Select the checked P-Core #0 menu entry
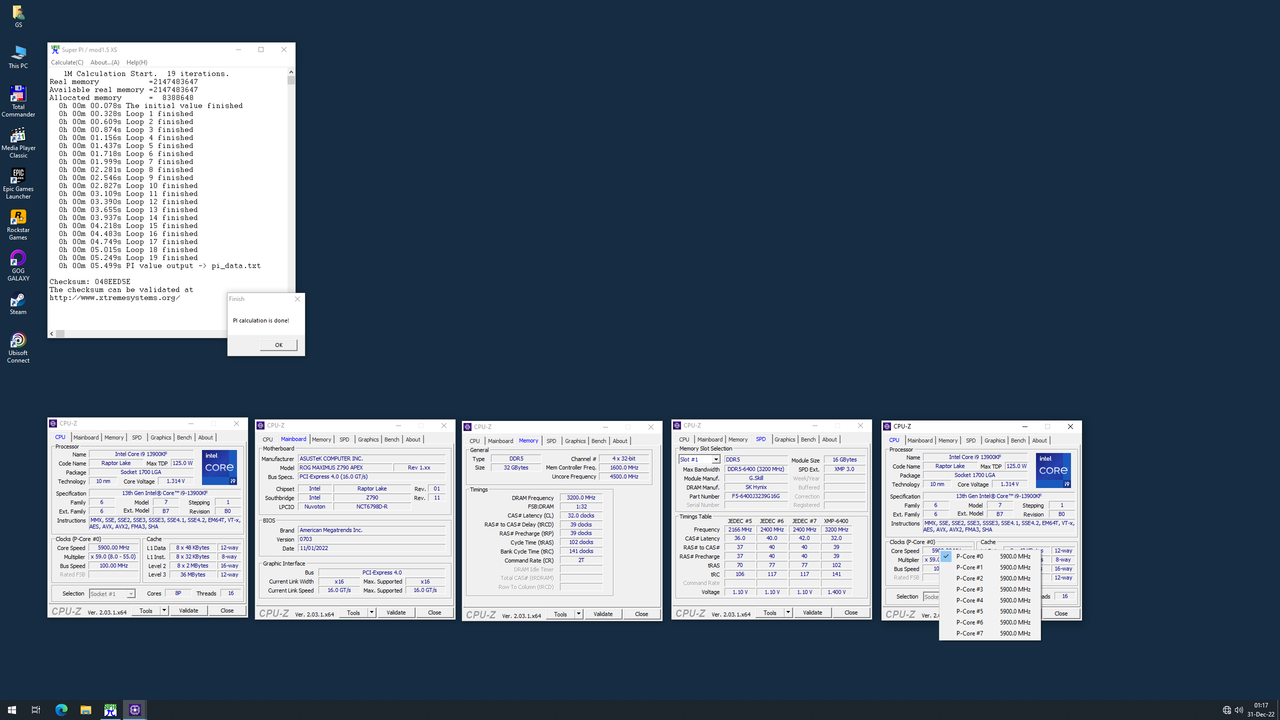 pyautogui.click(x=990, y=556)
